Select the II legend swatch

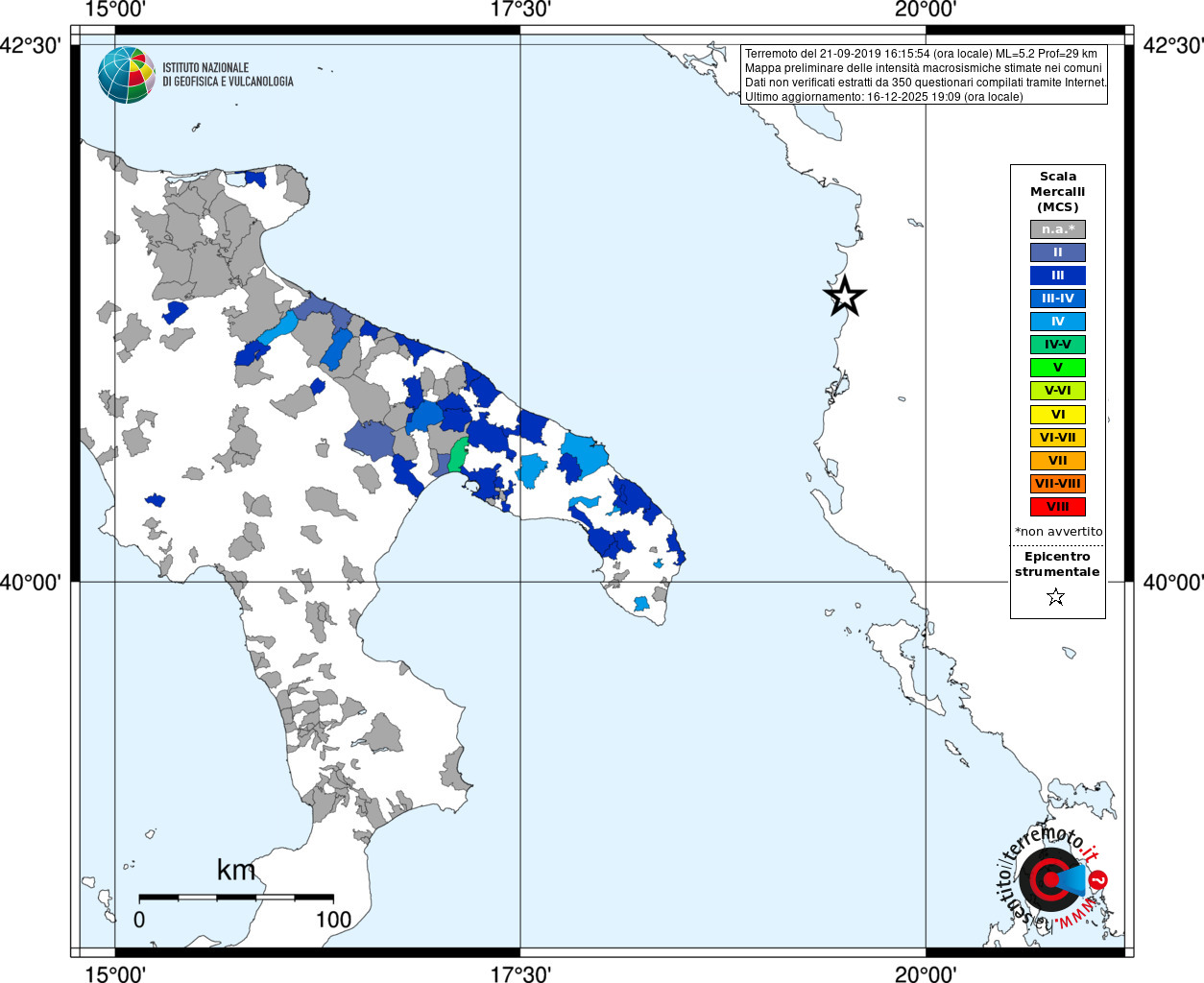click(x=1058, y=252)
